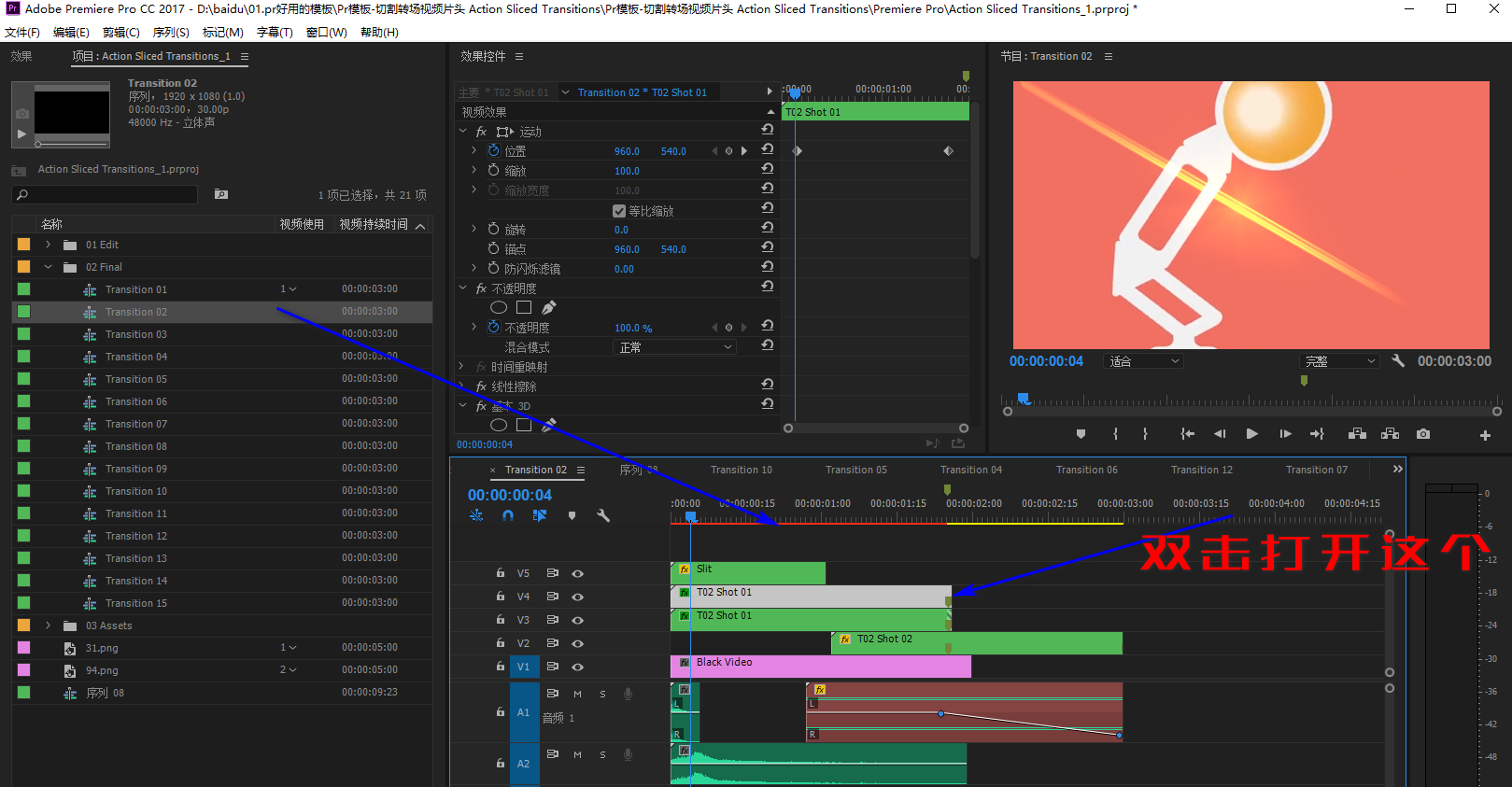Click the Extract button in Program monitor
This screenshot has height=787, width=1512.
(1390, 434)
